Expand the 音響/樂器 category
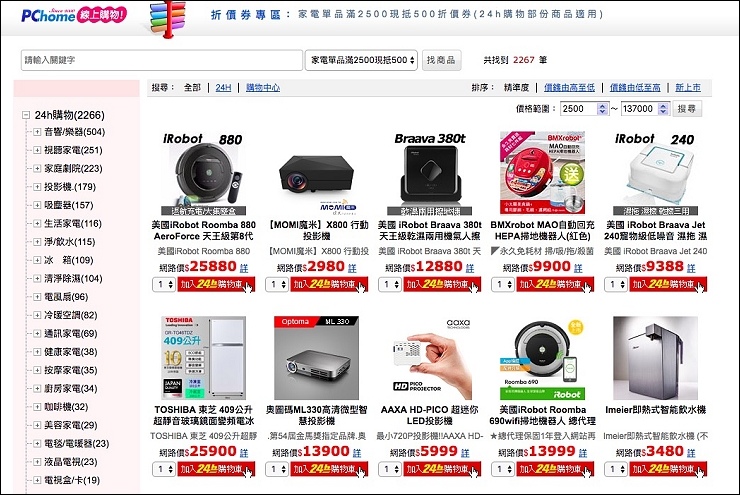 pos(37,132)
